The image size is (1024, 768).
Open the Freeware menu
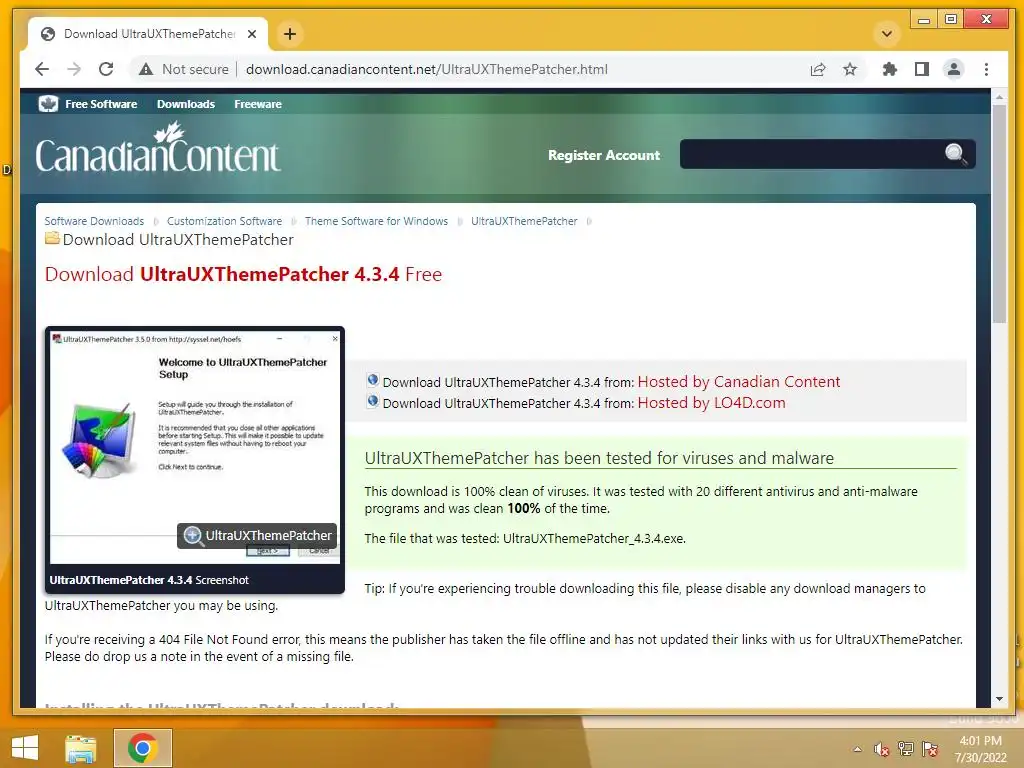click(258, 104)
